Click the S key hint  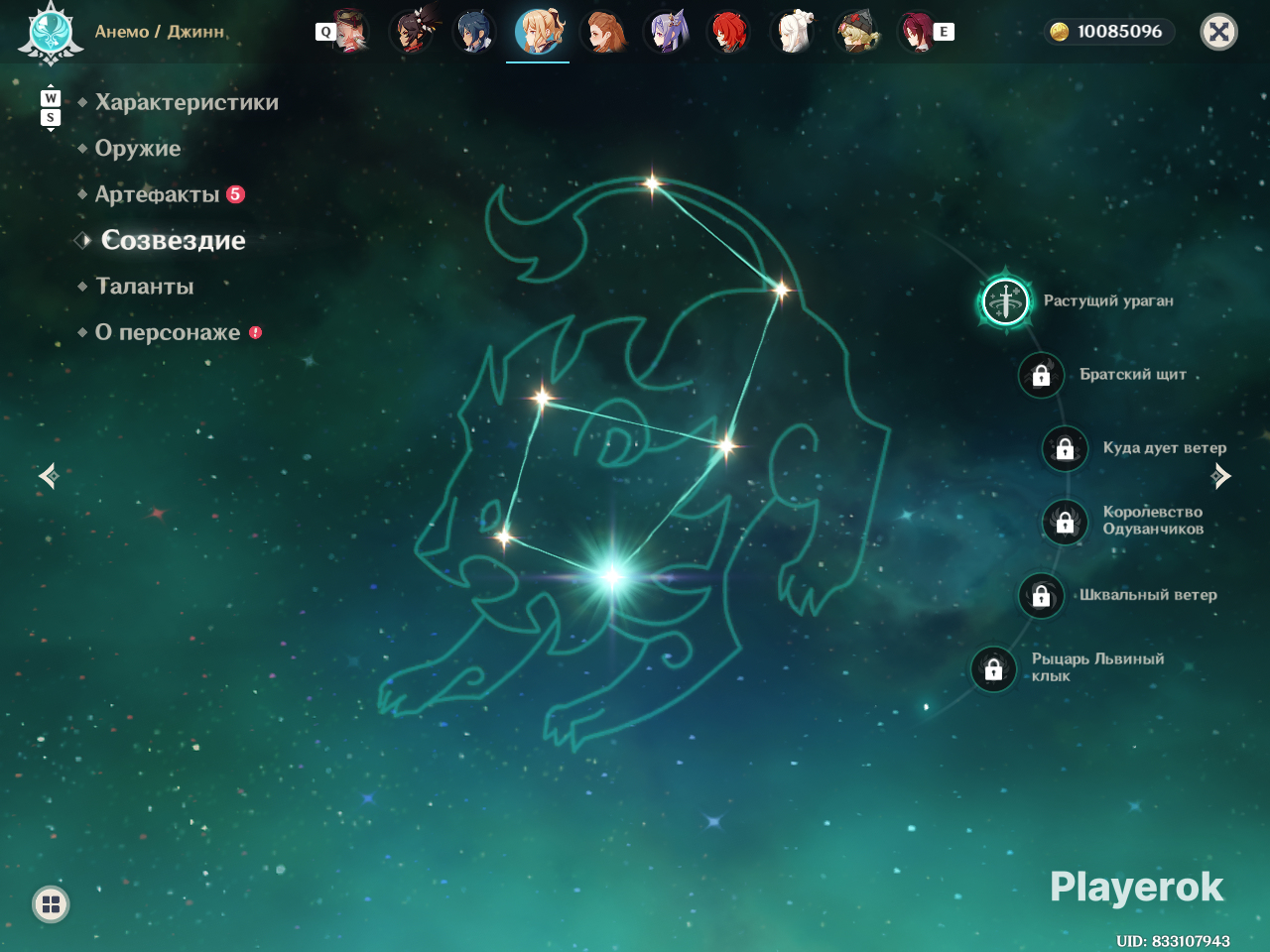[51, 118]
